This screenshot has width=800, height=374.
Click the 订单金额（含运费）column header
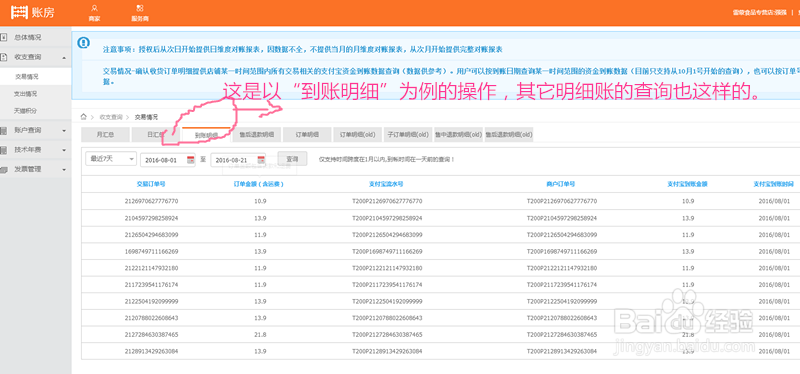pyautogui.click(x=258, y=184)
